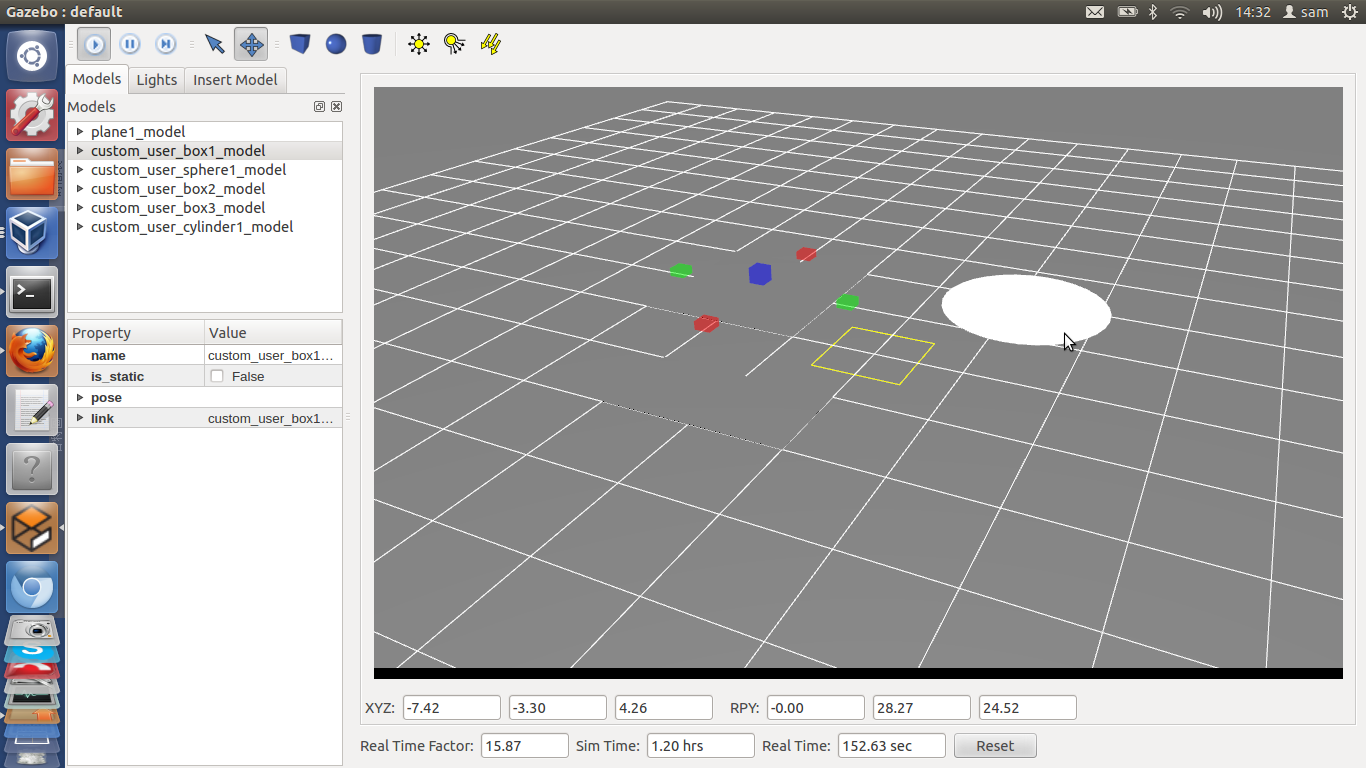Expand custom_user_box2_model arrow
This screenshot has width=1366, height=768.
pyautogui.click(x=80, y=188)
